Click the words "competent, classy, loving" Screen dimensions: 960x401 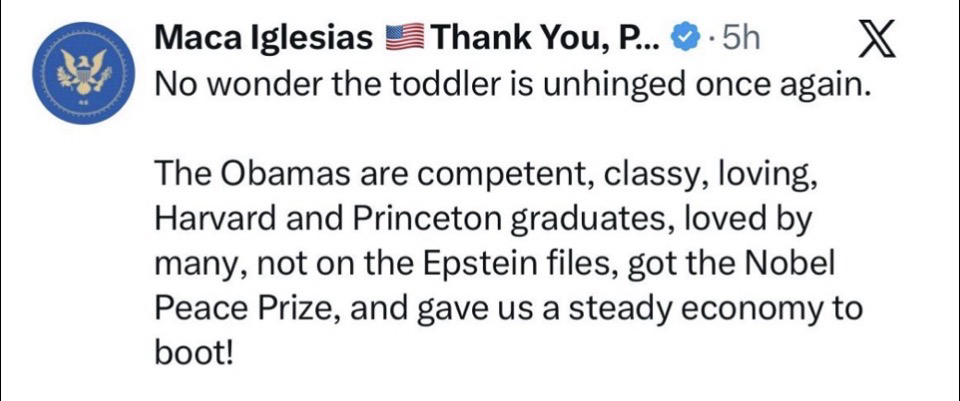pyautogui.click(x=600, y=177)
